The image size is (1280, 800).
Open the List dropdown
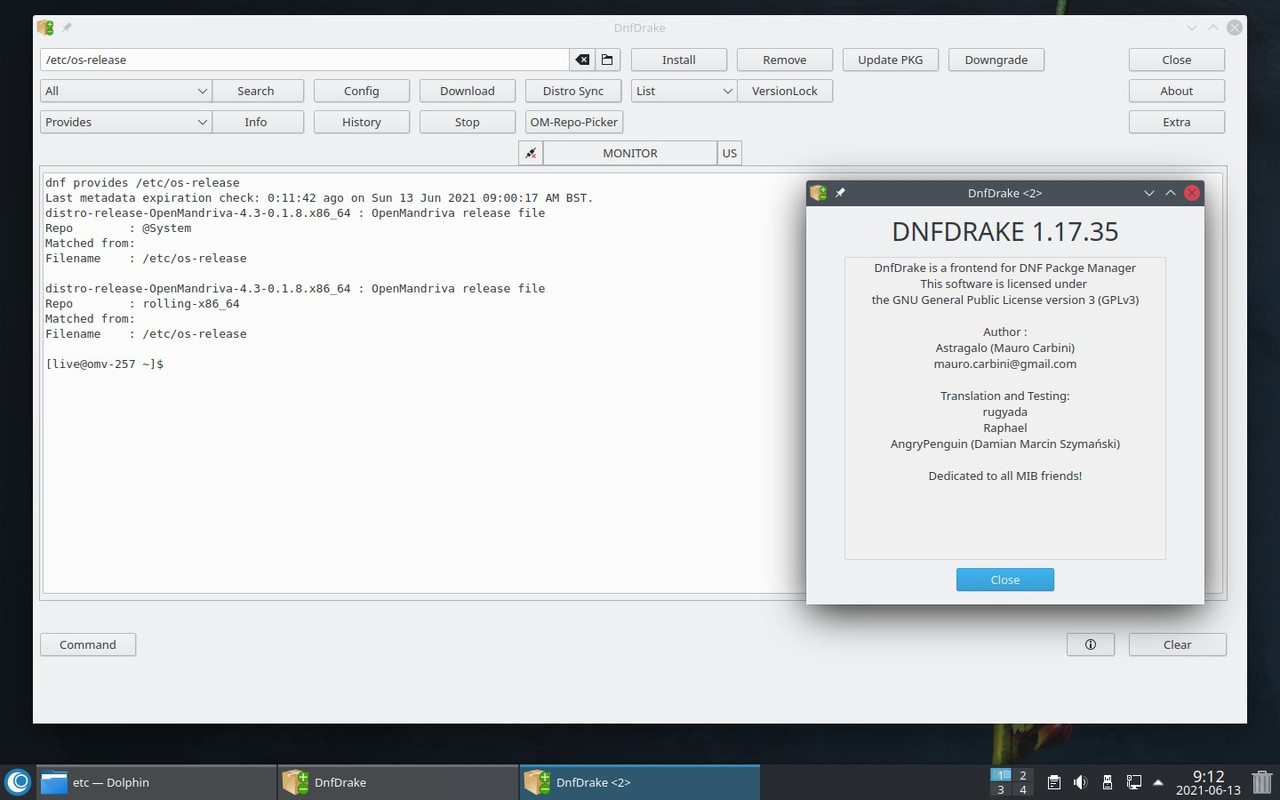pyautogui.click(x=684, y=91)
